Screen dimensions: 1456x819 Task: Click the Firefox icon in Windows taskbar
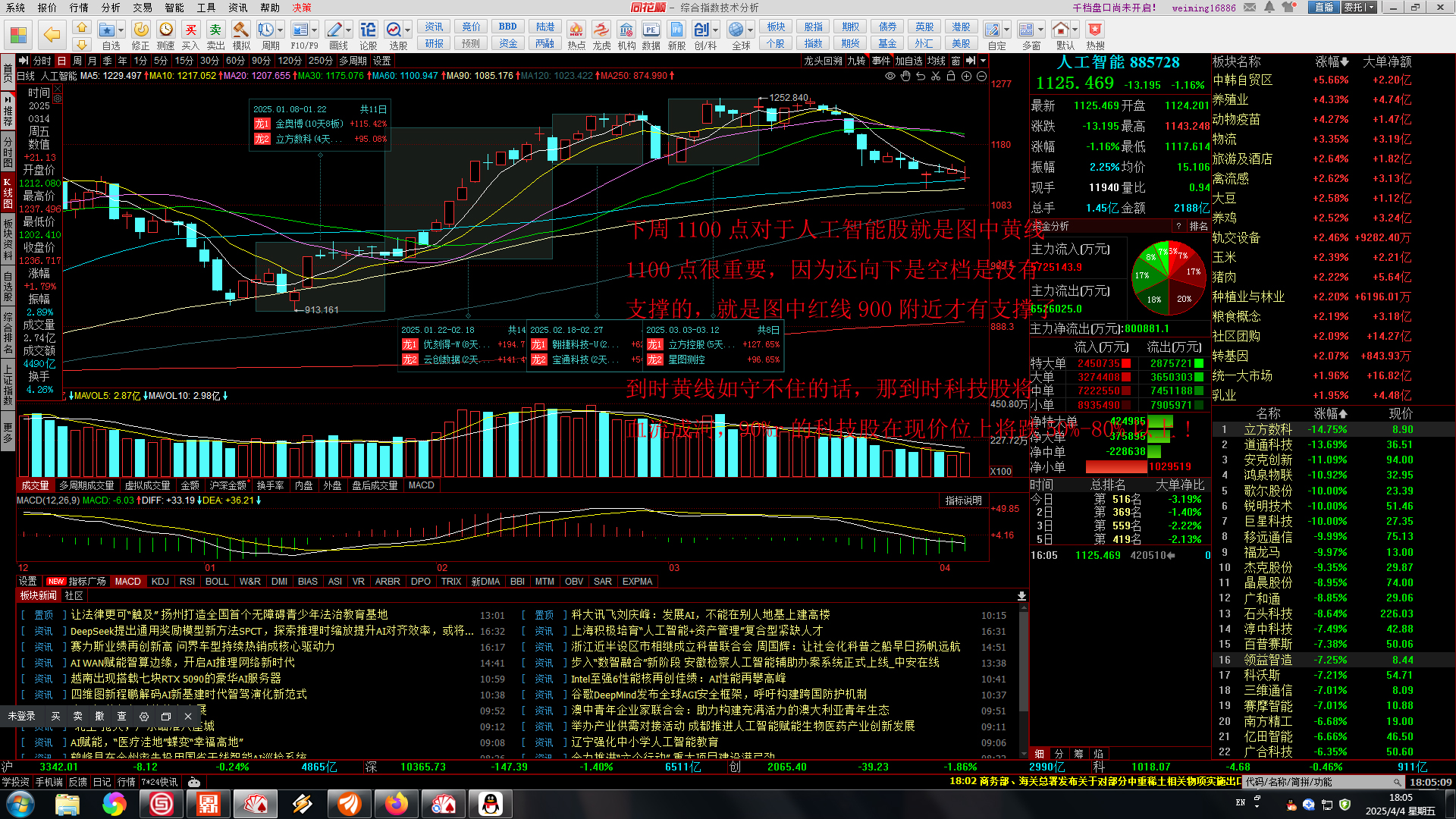coord(396,804)
